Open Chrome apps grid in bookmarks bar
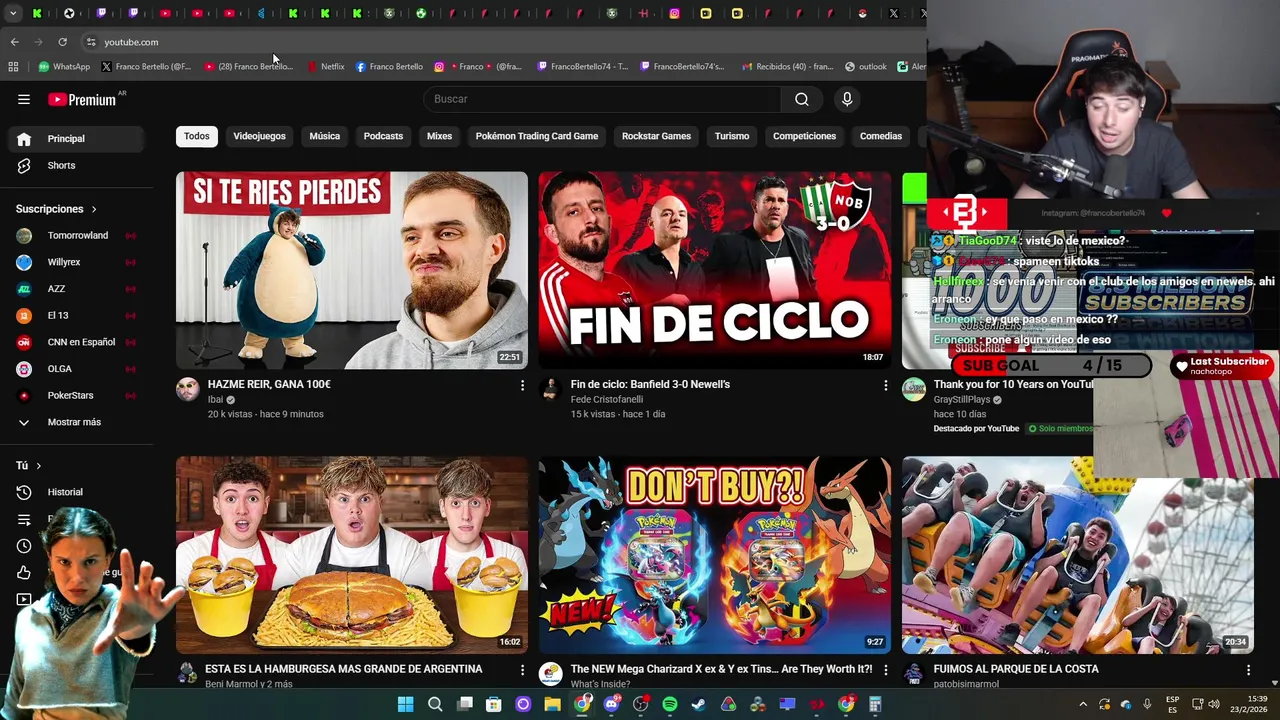The height and width of the screenshot is (720, 1280). (13, 67)
